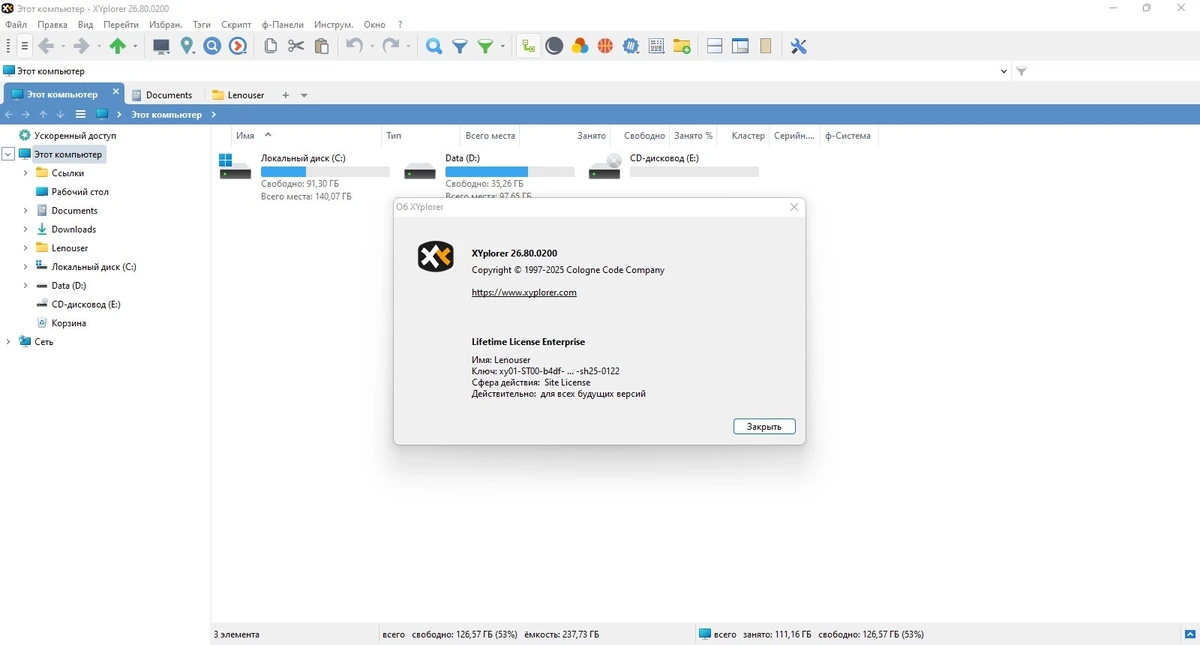This screenshot has width=1200, height=645.
Task: Click the location pin hotlist icon
Action: click(187, 46)
